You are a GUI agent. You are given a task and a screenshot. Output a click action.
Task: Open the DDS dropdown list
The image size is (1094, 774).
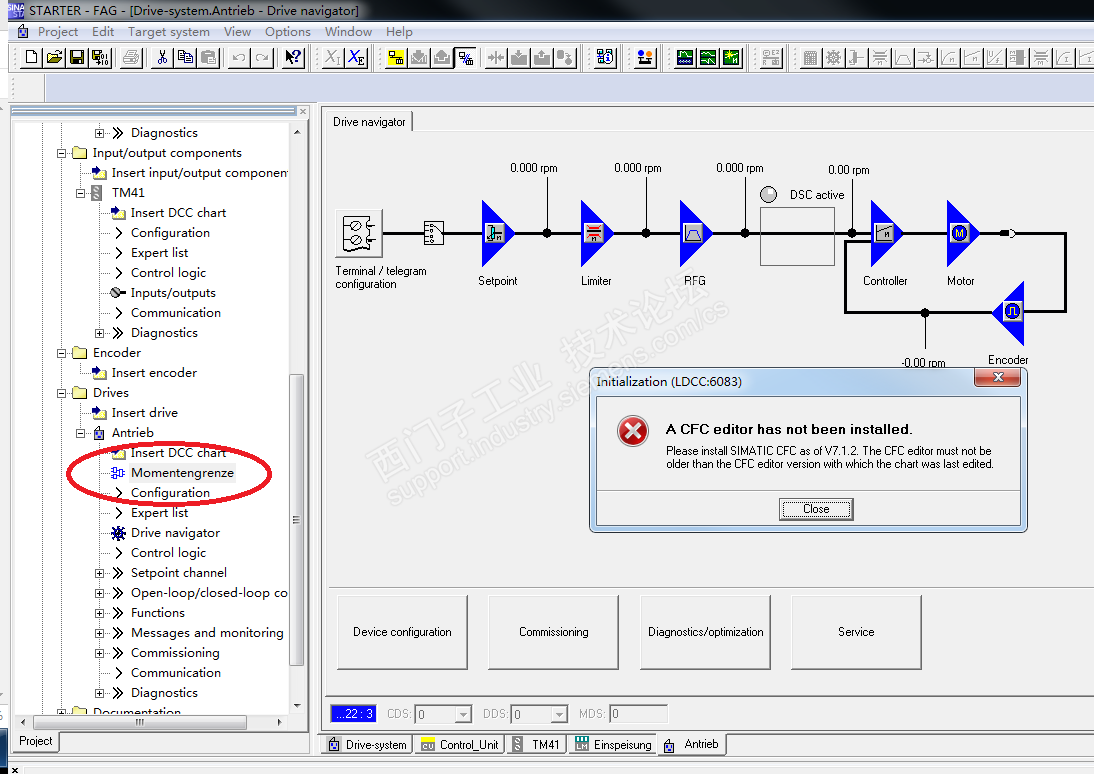tap(559, 714)
